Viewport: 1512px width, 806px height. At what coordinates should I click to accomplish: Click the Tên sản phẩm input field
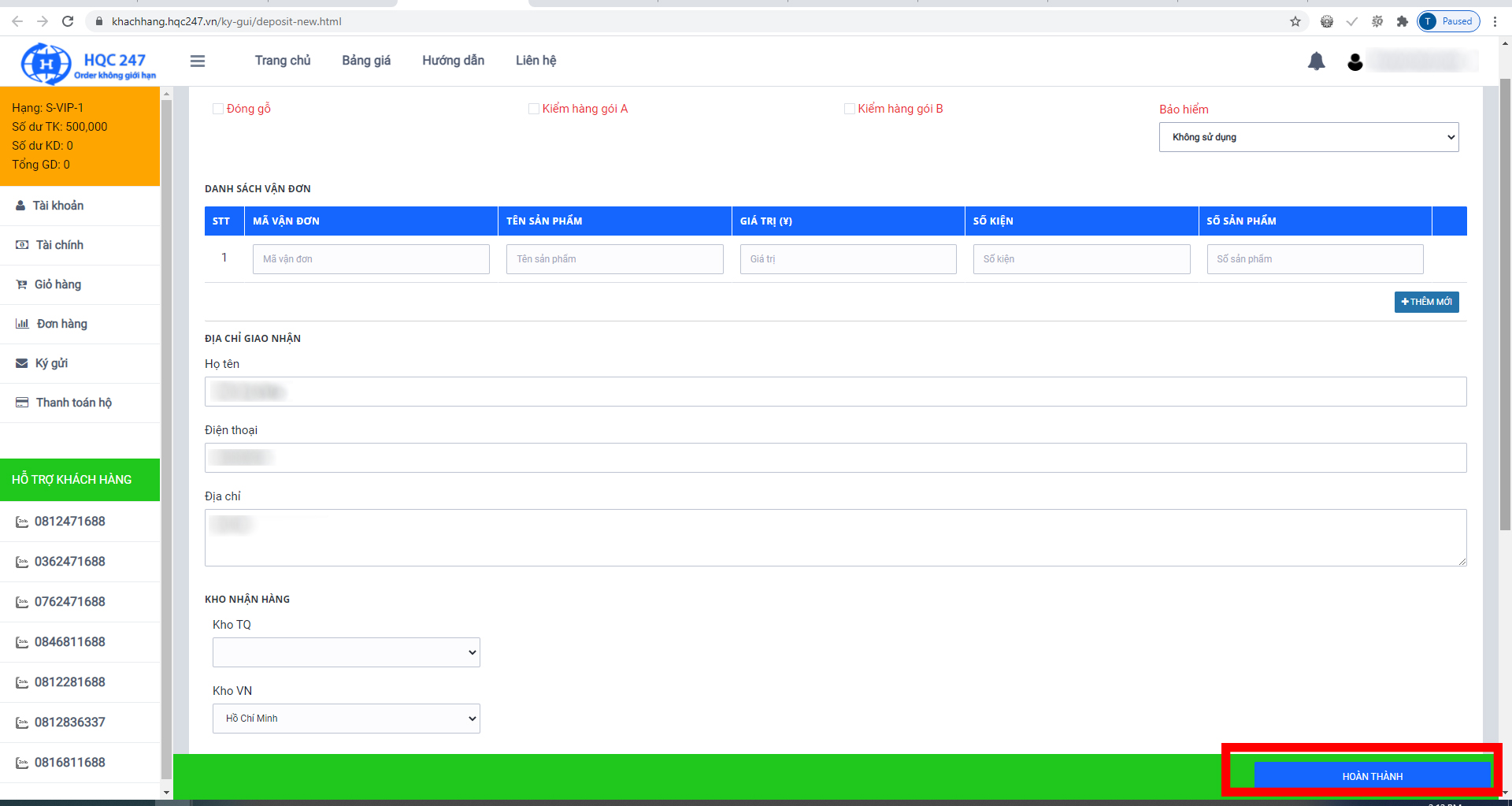pyautogui.click(x=615, y=259)
